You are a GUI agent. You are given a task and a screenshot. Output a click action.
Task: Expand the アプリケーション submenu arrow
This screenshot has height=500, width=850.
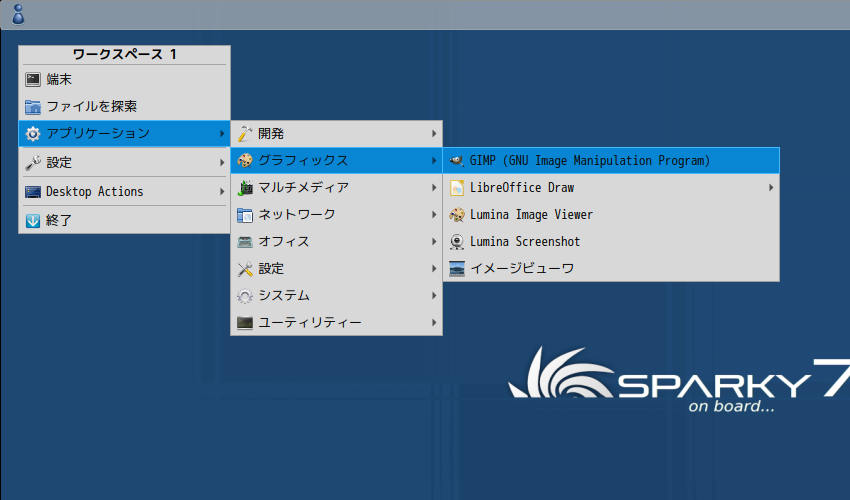coord(222,133)
